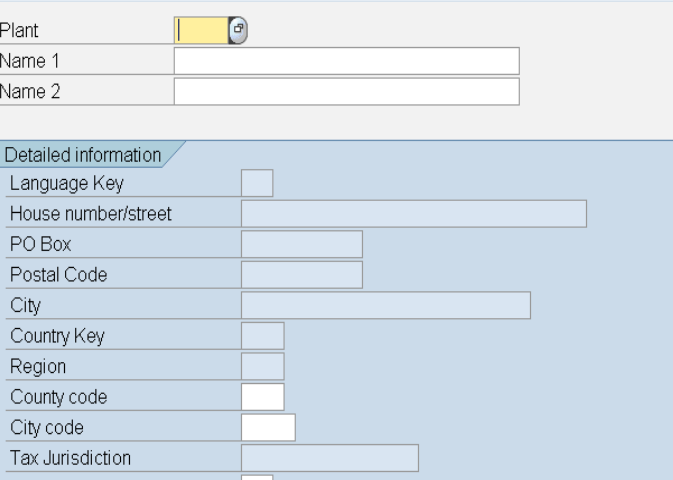This screenshot has height=480, width=673.
Task: Click the Tax Jurisdiction field
Action: tap(330, 458)
